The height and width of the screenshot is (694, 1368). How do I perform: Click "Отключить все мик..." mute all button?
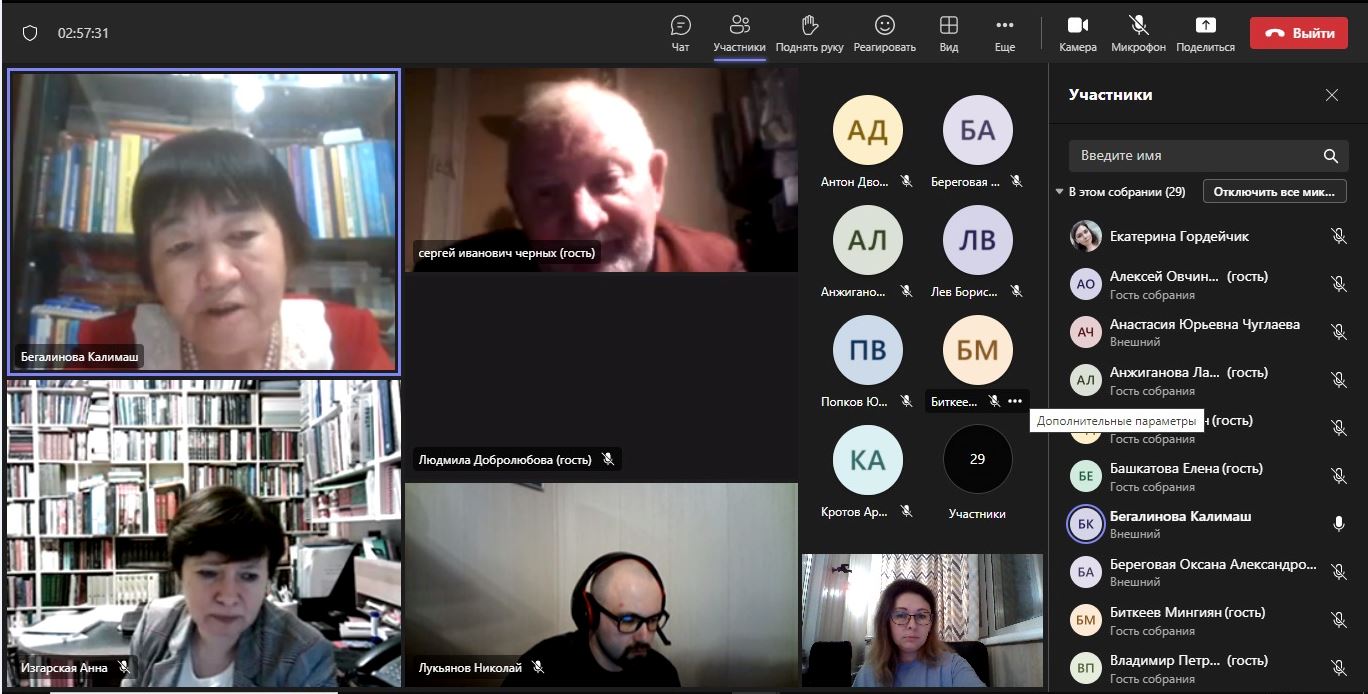pyautogui.click(x=1274, y=192)
